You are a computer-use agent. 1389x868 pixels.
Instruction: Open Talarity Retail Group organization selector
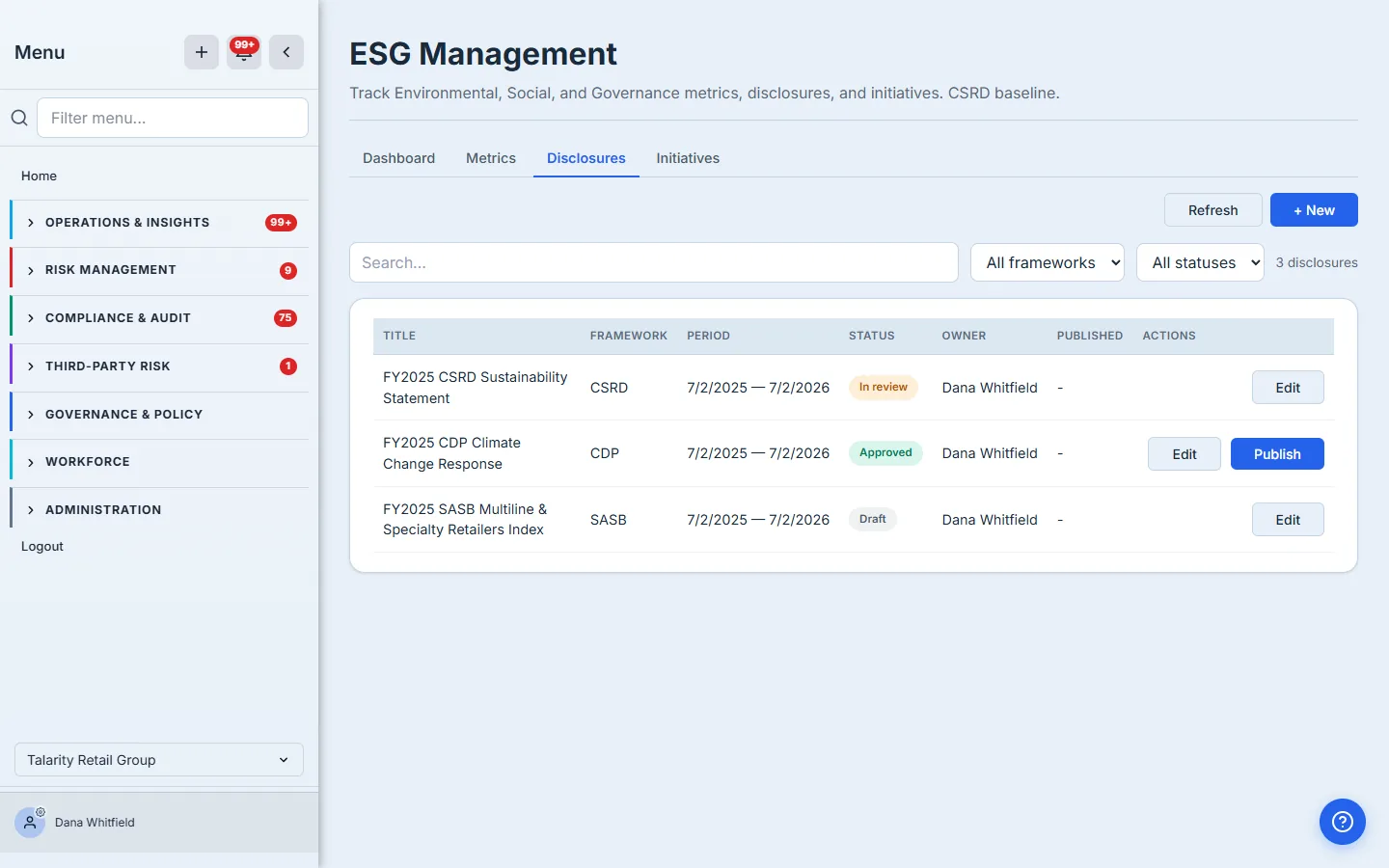point(159,760)
